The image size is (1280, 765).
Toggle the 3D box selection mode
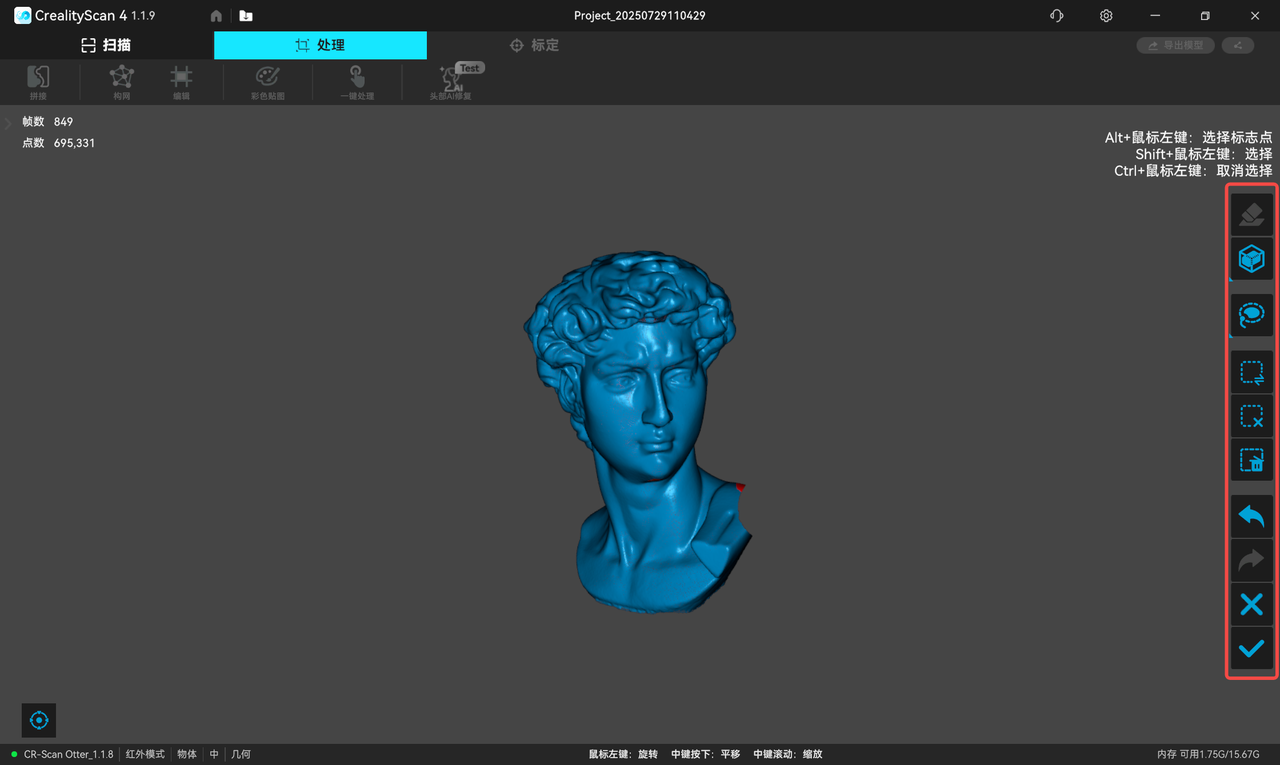[x=1251, y=259]
